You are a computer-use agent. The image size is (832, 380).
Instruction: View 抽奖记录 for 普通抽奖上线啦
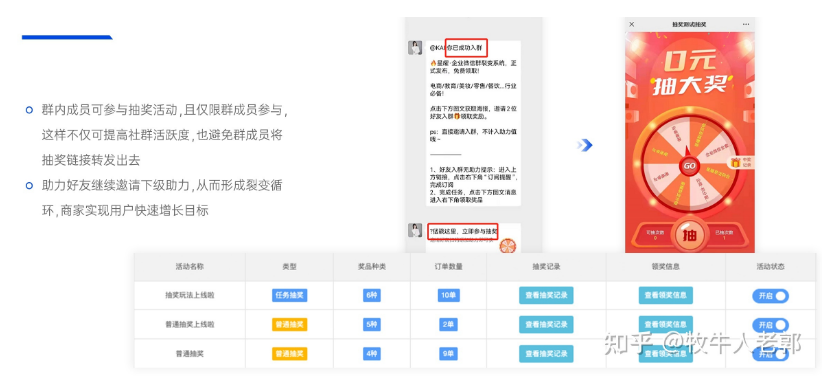[x=546, y=324]
